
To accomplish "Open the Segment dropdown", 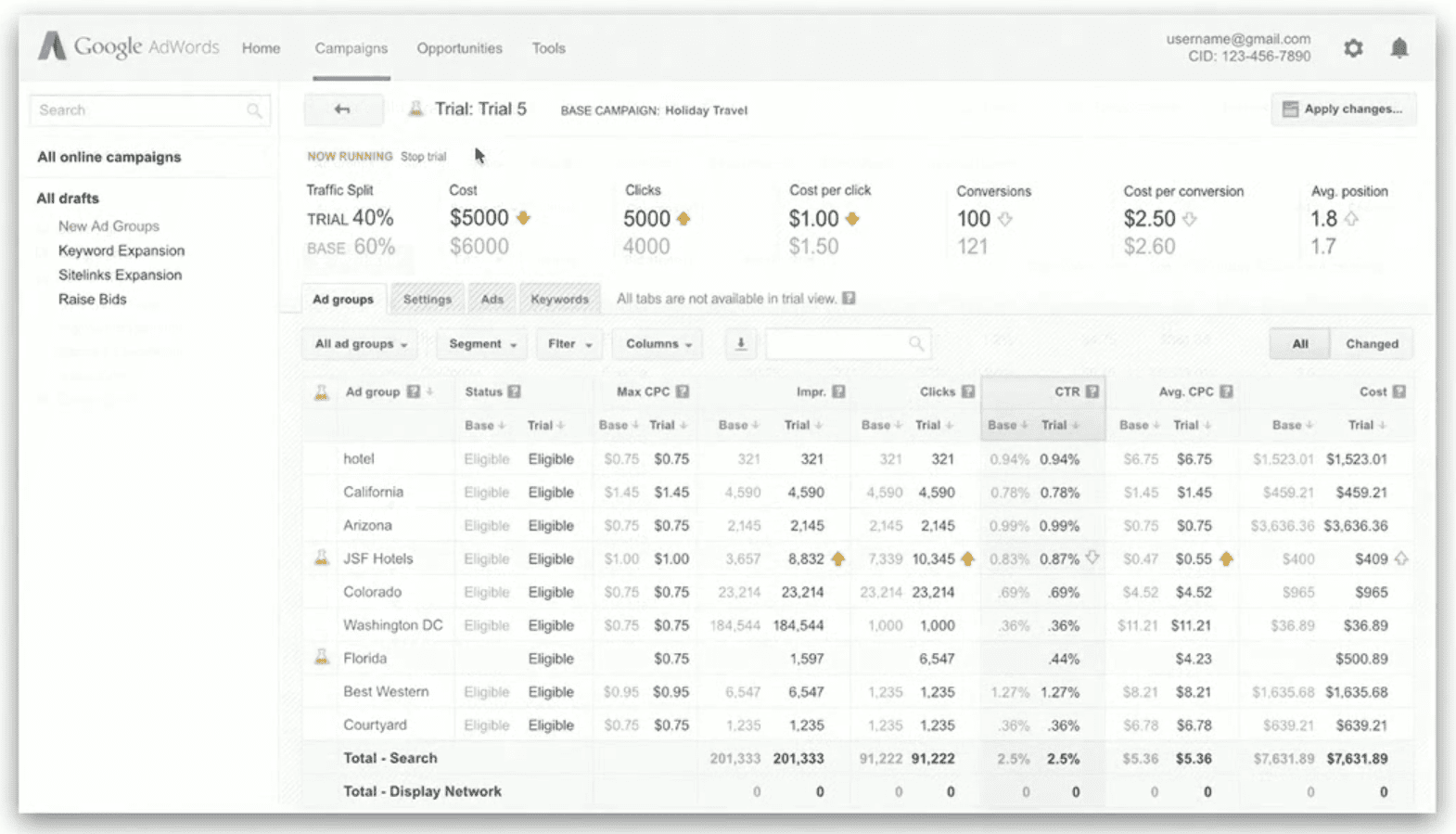I will [x=482, y=344].
